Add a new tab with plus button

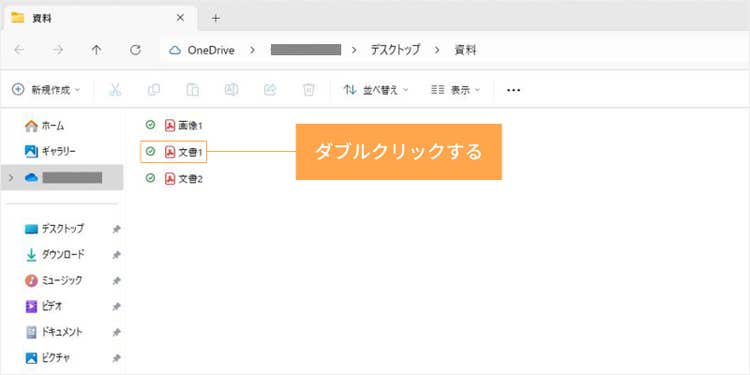(216, 18)
